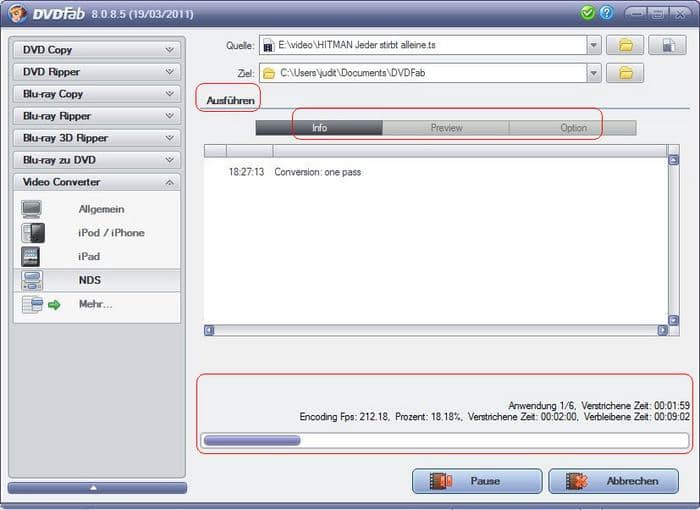Select the iPod / iPhone profile label
The width and height of the screenshot is (700, 510).
111,233
